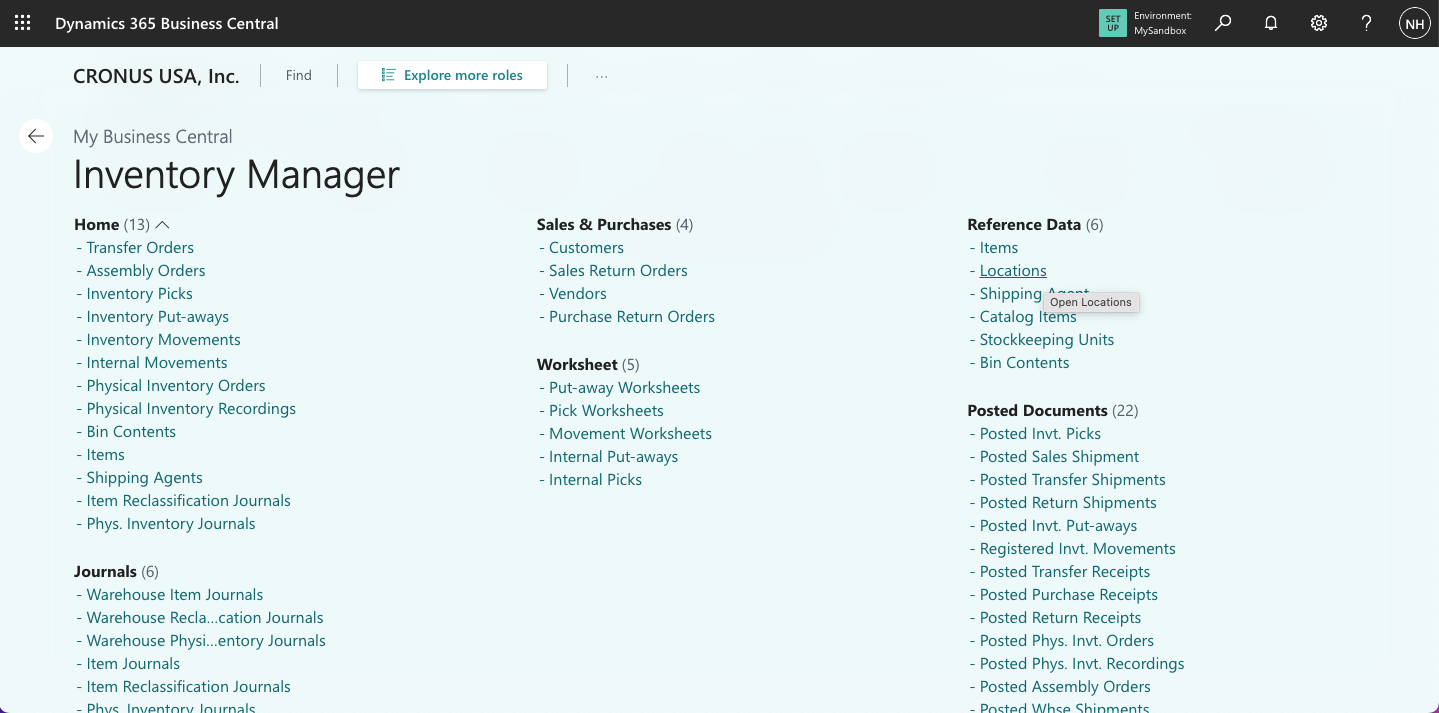1439x713 pixels.
Task: Open Posted Invt. Put-aways
Action: (1058, 526)
